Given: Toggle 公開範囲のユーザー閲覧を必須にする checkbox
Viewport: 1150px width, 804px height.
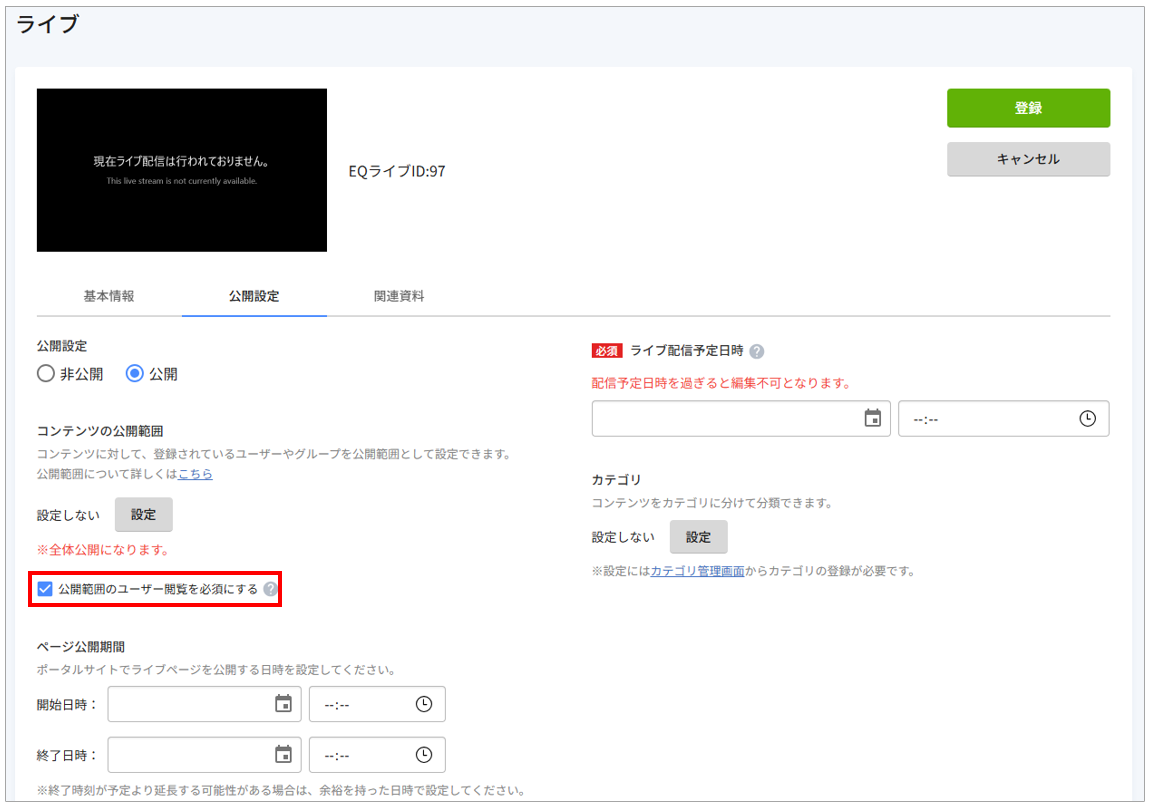Looking at the screenshot, I should pyautogui.click(x=45, y=589).
